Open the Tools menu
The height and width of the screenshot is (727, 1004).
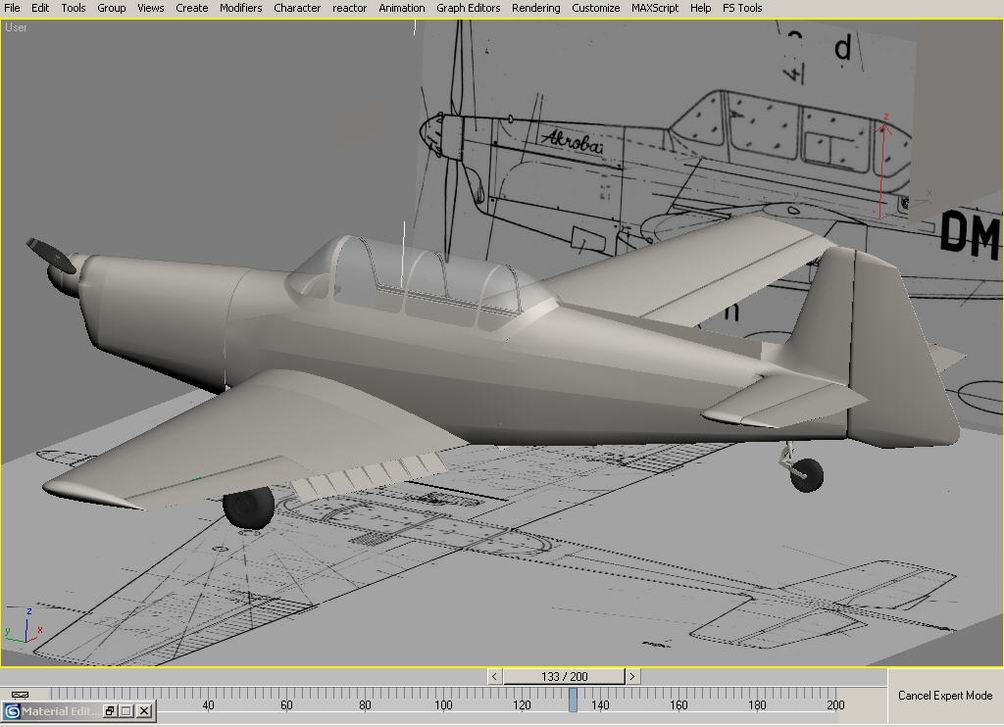coord(73,8)
